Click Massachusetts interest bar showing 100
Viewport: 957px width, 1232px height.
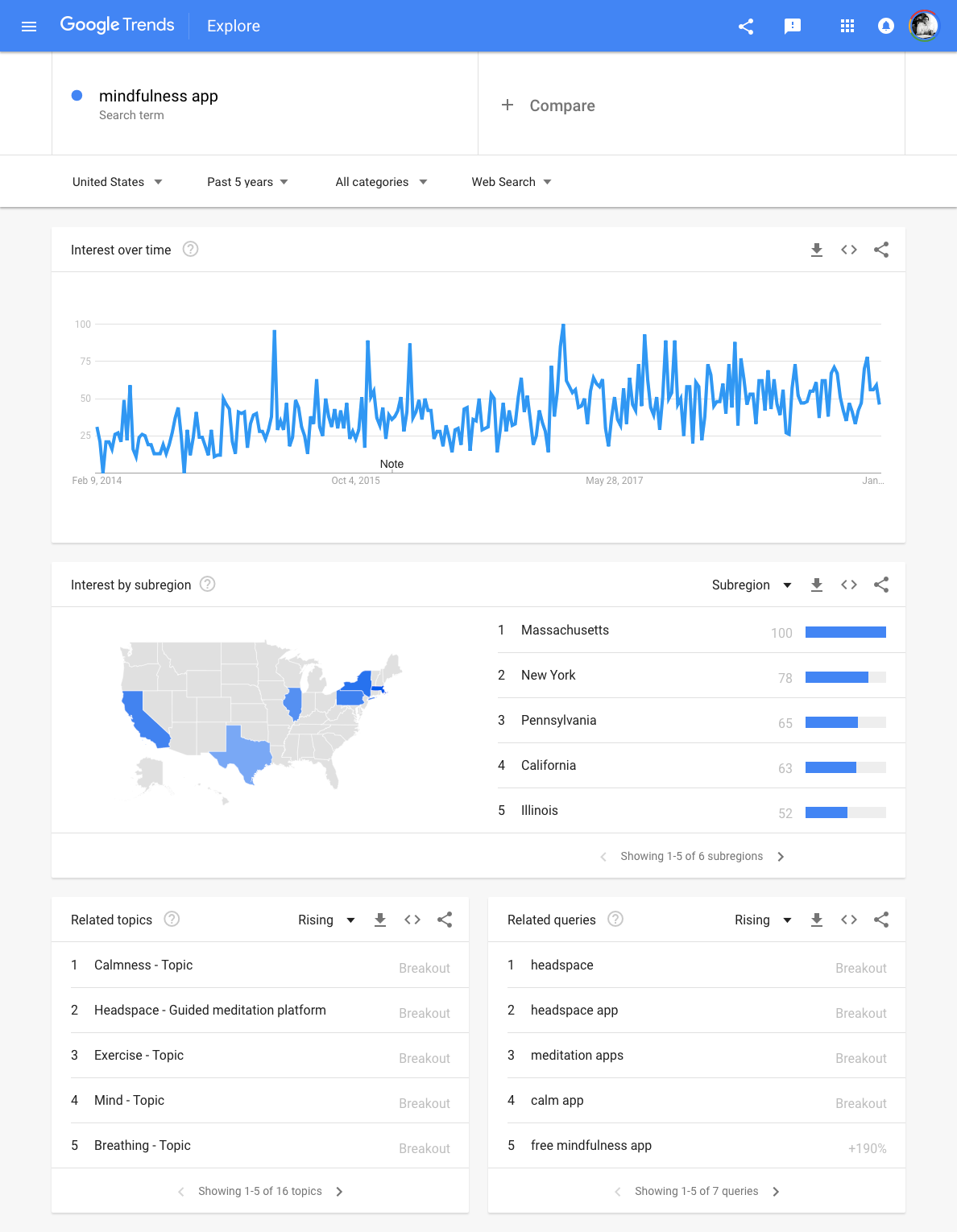(846, 632)
